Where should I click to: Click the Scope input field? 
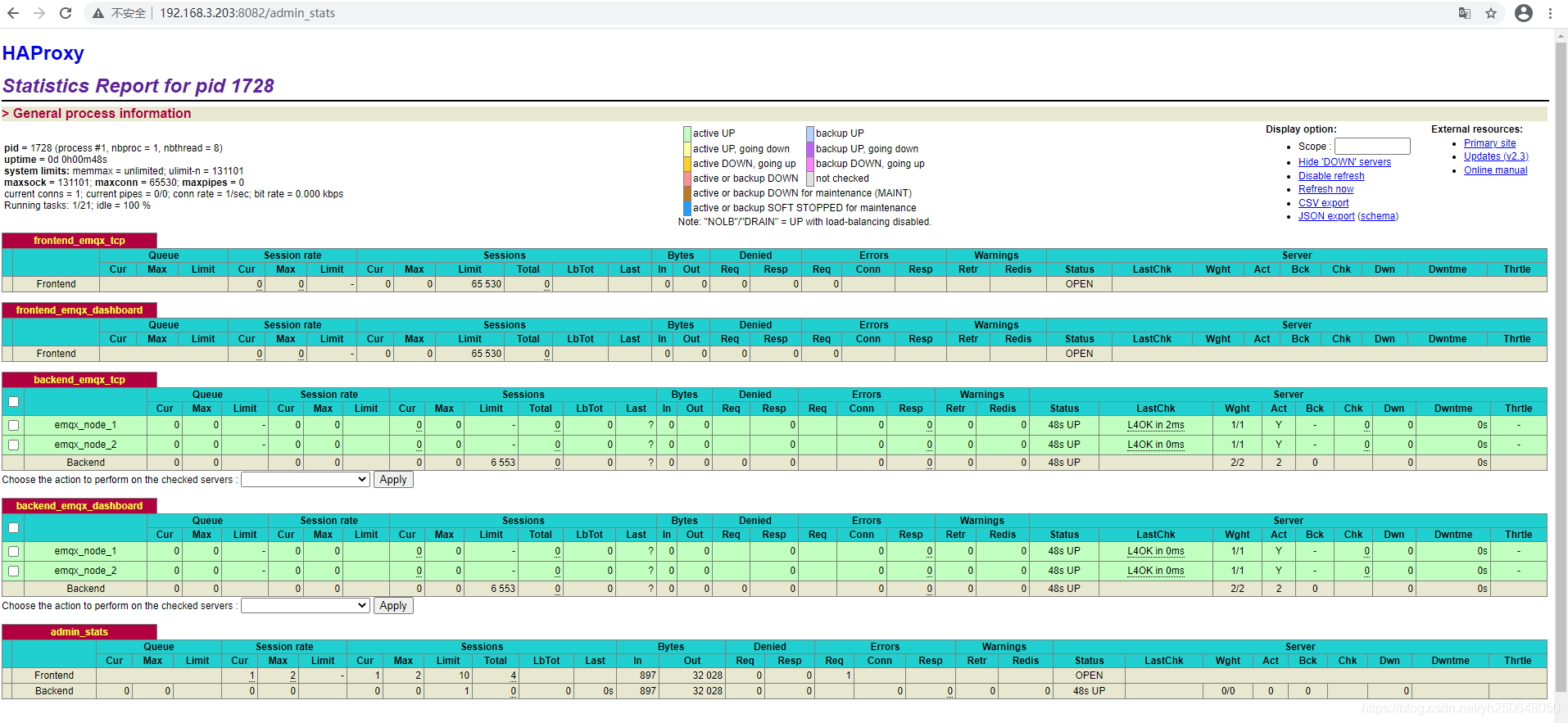pyautogui.click(x=1372, y=146)
